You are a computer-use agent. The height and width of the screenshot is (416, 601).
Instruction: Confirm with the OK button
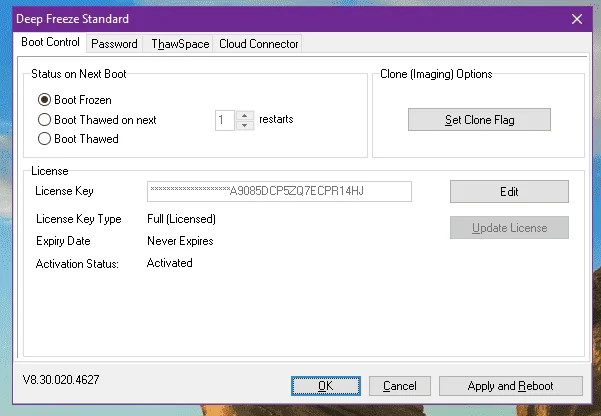click(325, 386)
